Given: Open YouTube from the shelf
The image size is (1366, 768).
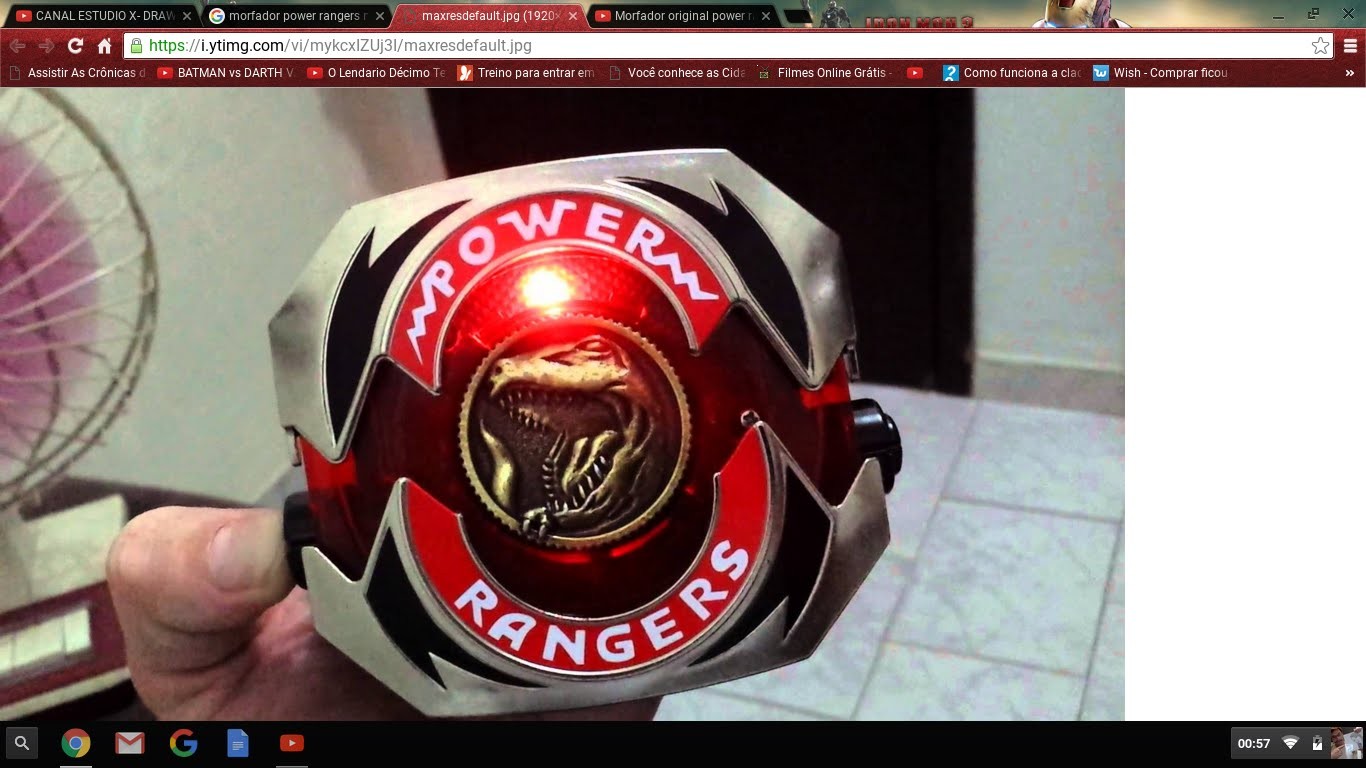Looking at the screenshot, I should click(x=292, y=743).
